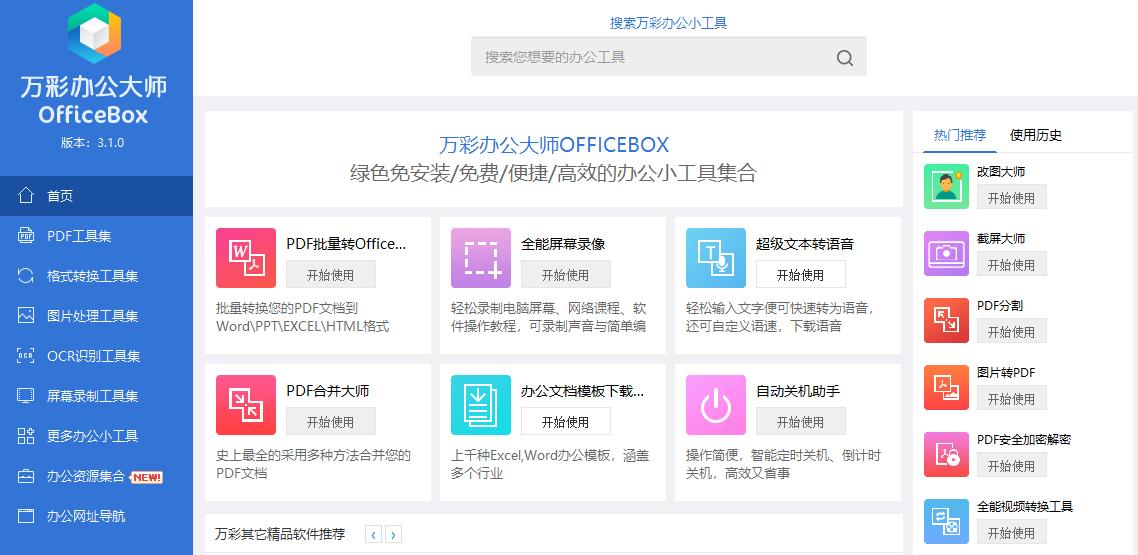Click the PDF批量转Office tool icon

coord(246,258)
